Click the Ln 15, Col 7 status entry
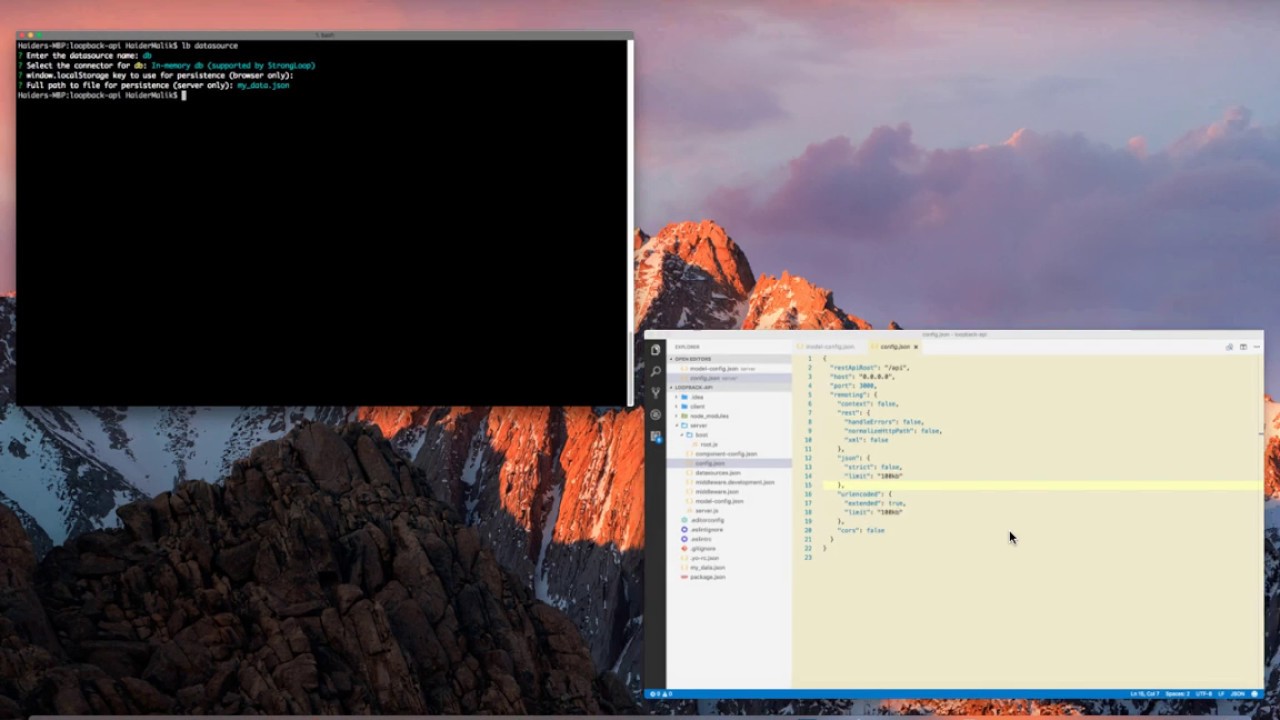 pyautogui.click(x=1145, y=693)
